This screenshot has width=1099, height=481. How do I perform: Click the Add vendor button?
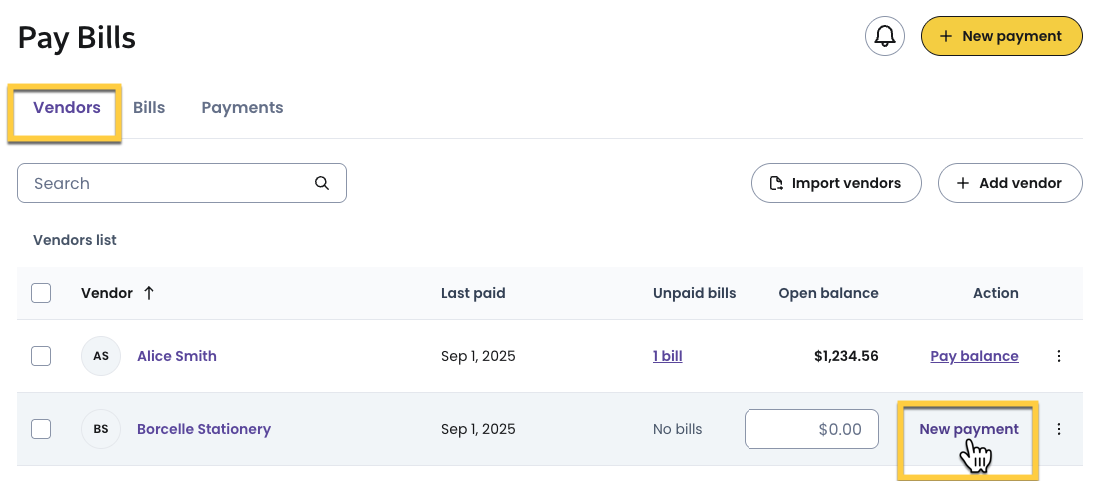click(1009, 183)
